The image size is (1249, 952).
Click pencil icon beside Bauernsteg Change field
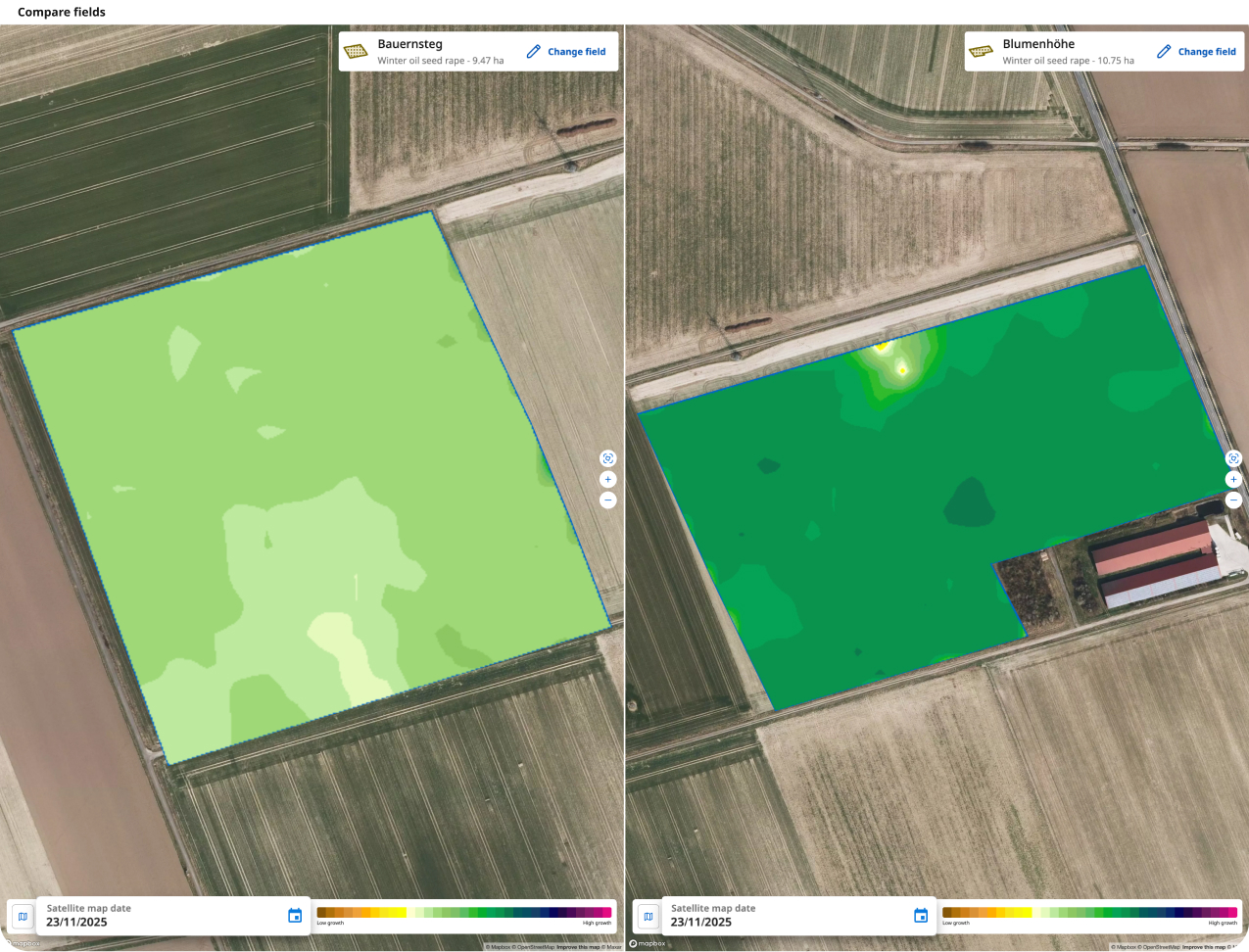click(x=534, y=52)
